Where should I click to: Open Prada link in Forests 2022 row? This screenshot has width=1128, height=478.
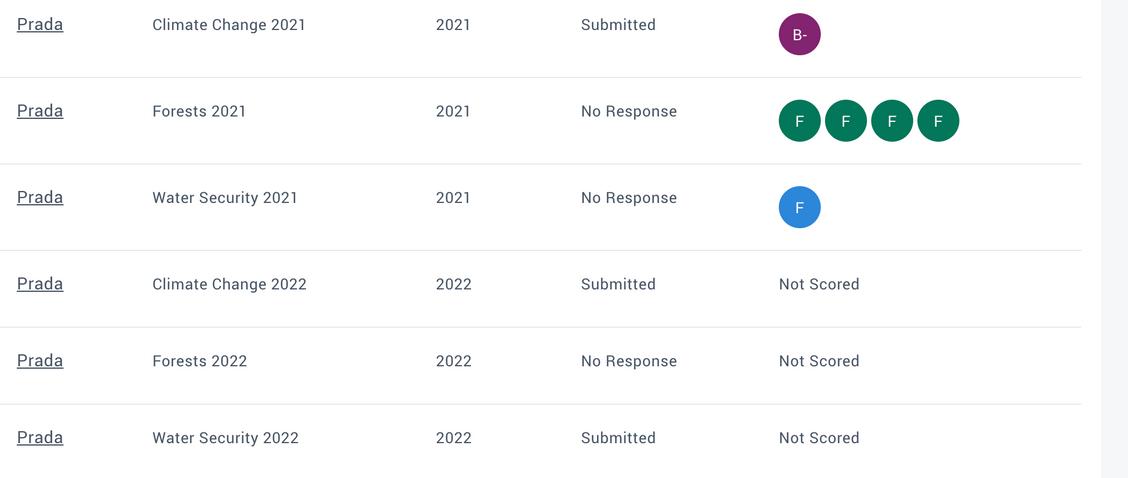tap(40, 361)
